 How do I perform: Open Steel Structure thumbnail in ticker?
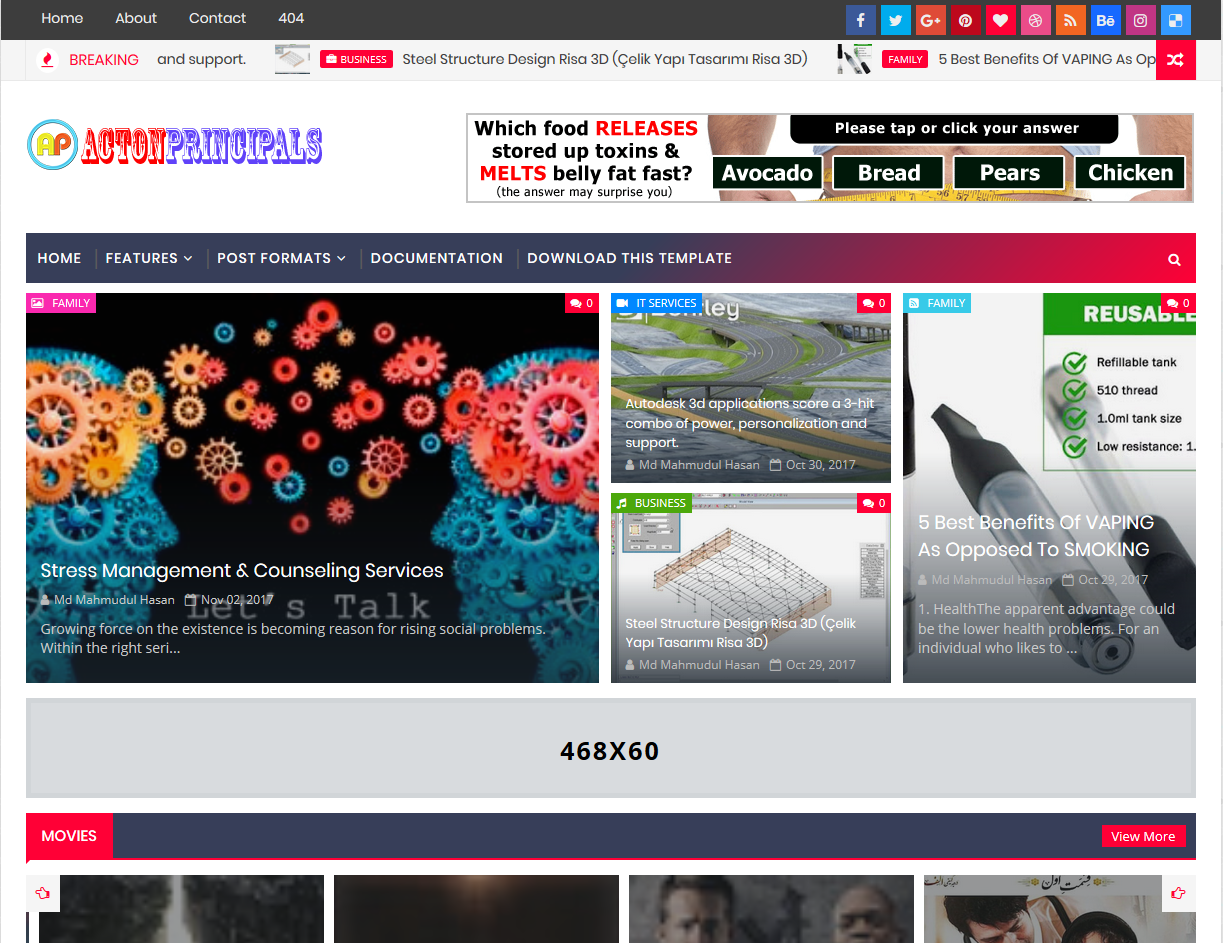pyautogui.click(x=292, y=59)
